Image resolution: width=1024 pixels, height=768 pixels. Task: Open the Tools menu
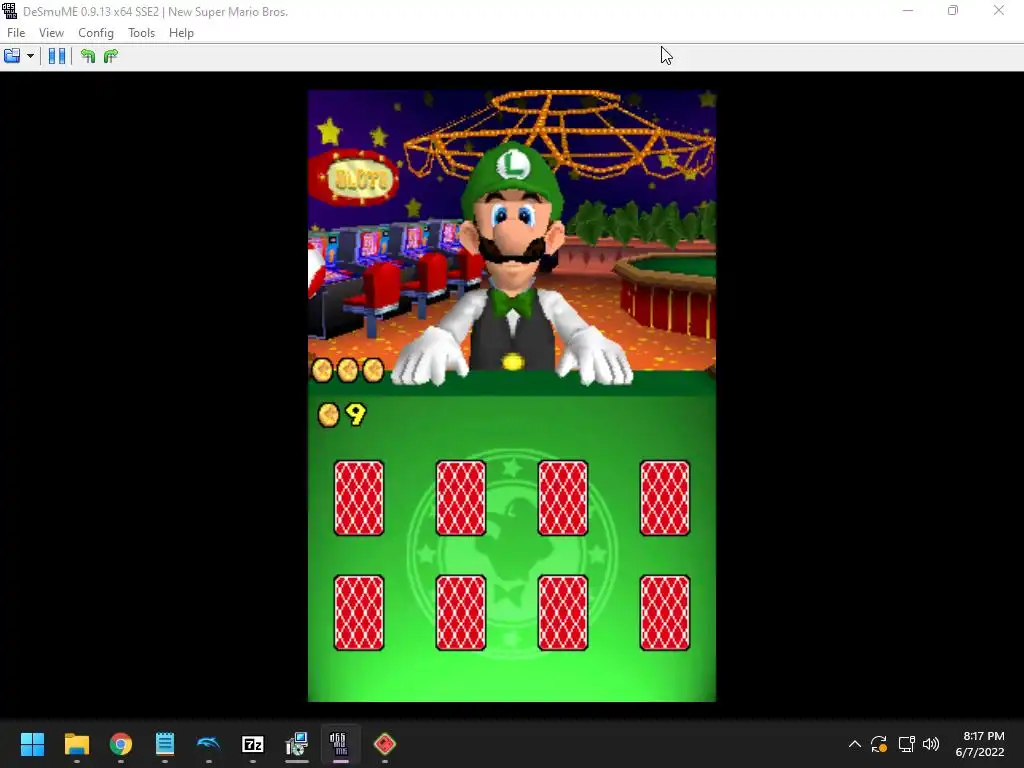coord(141,33)
